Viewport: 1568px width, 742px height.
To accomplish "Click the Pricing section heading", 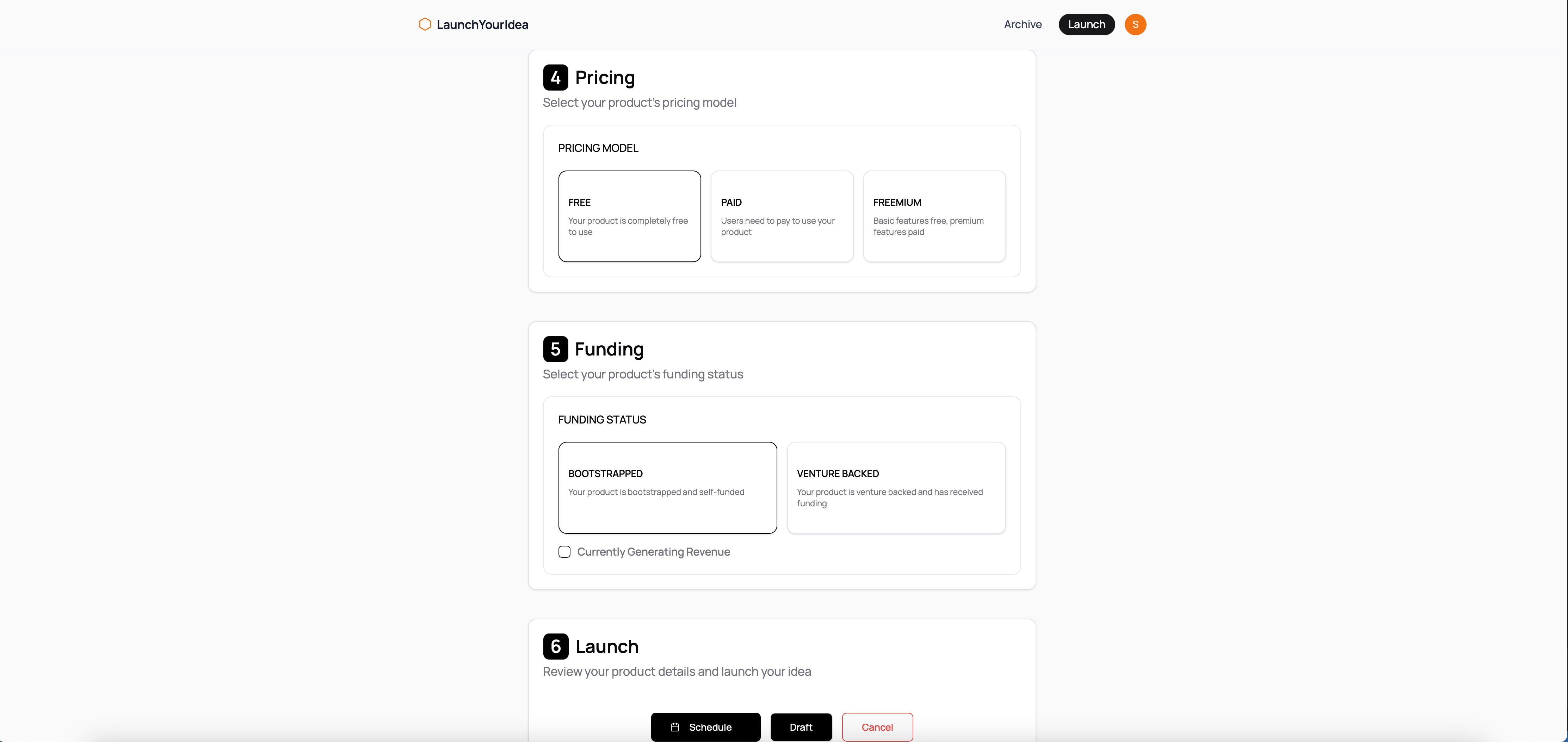I will pos(605,77).
